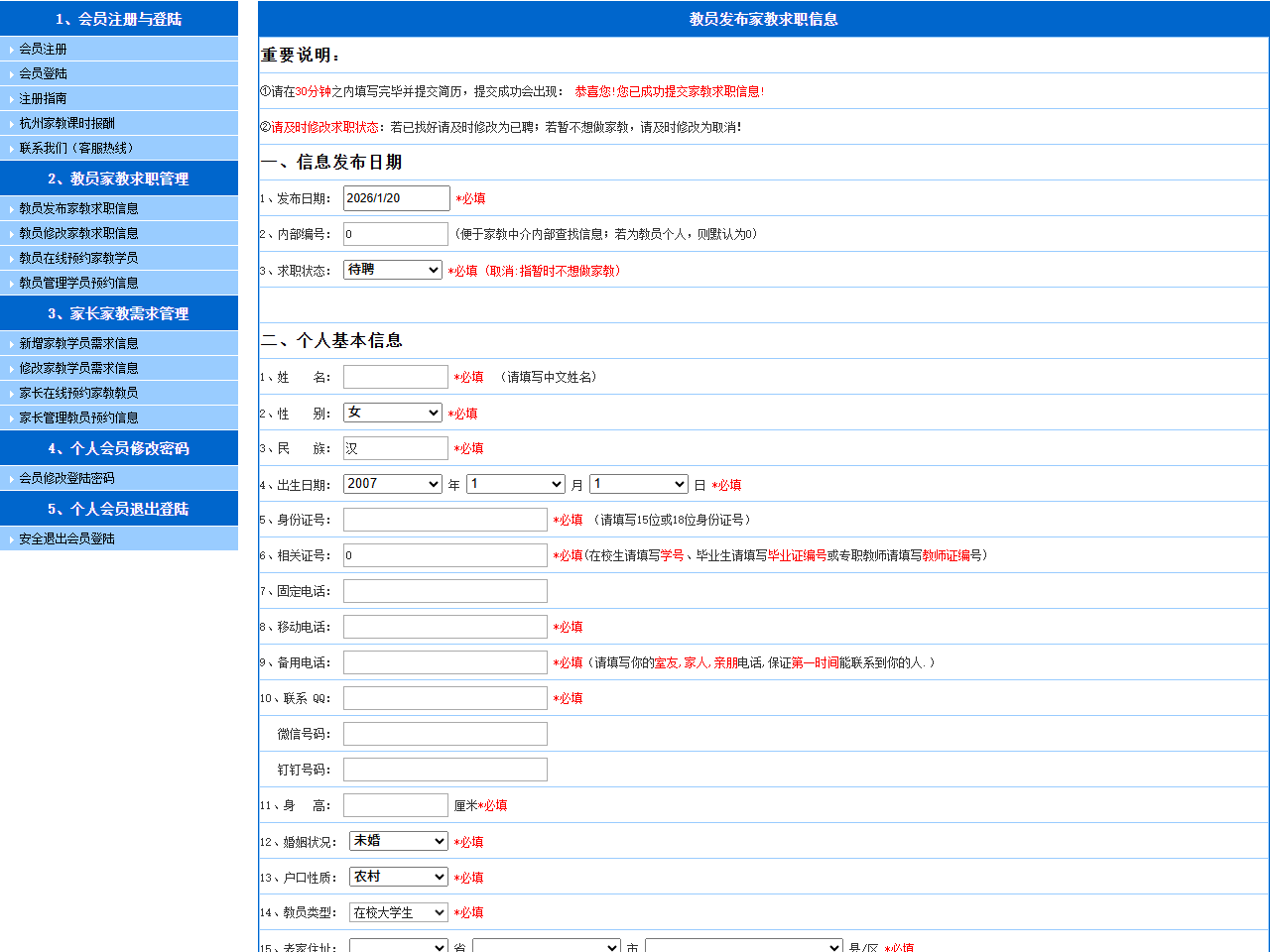Open the birth year dropdown showing 2007

[392, 484]
